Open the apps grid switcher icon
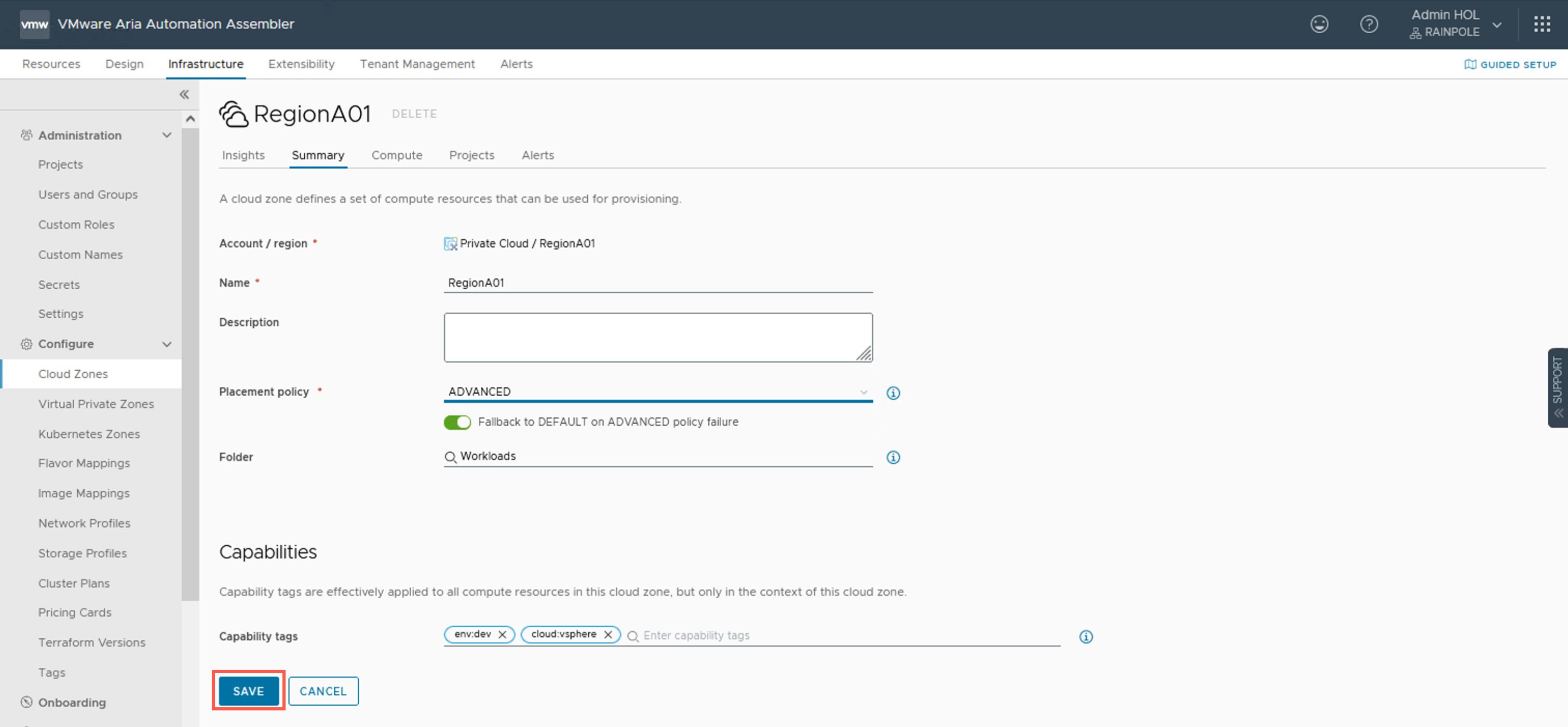 (x=1542, y=24)
